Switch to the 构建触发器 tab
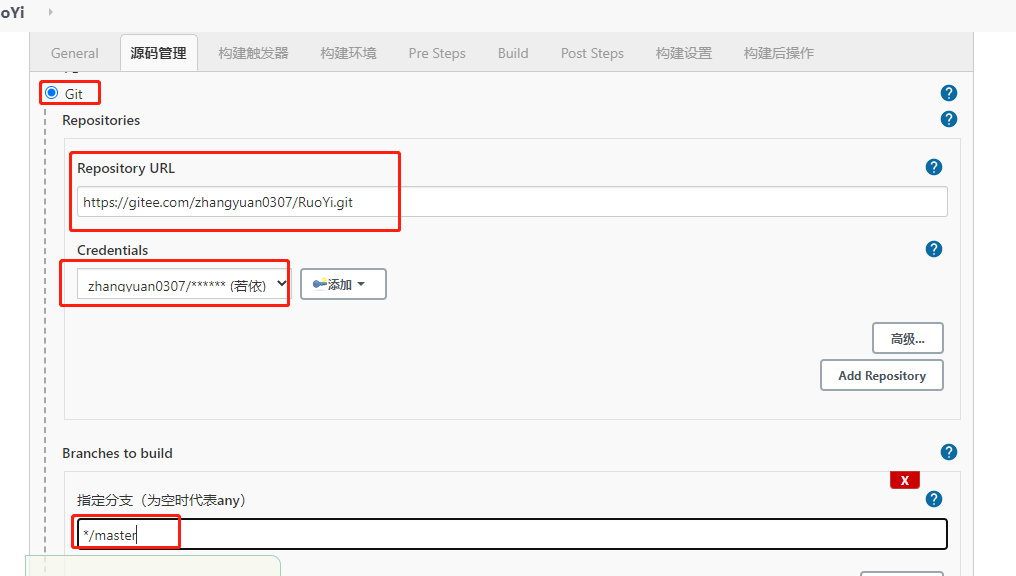Image resolution: width=1016 pixels, height=576 pixels. coord(253,53)
